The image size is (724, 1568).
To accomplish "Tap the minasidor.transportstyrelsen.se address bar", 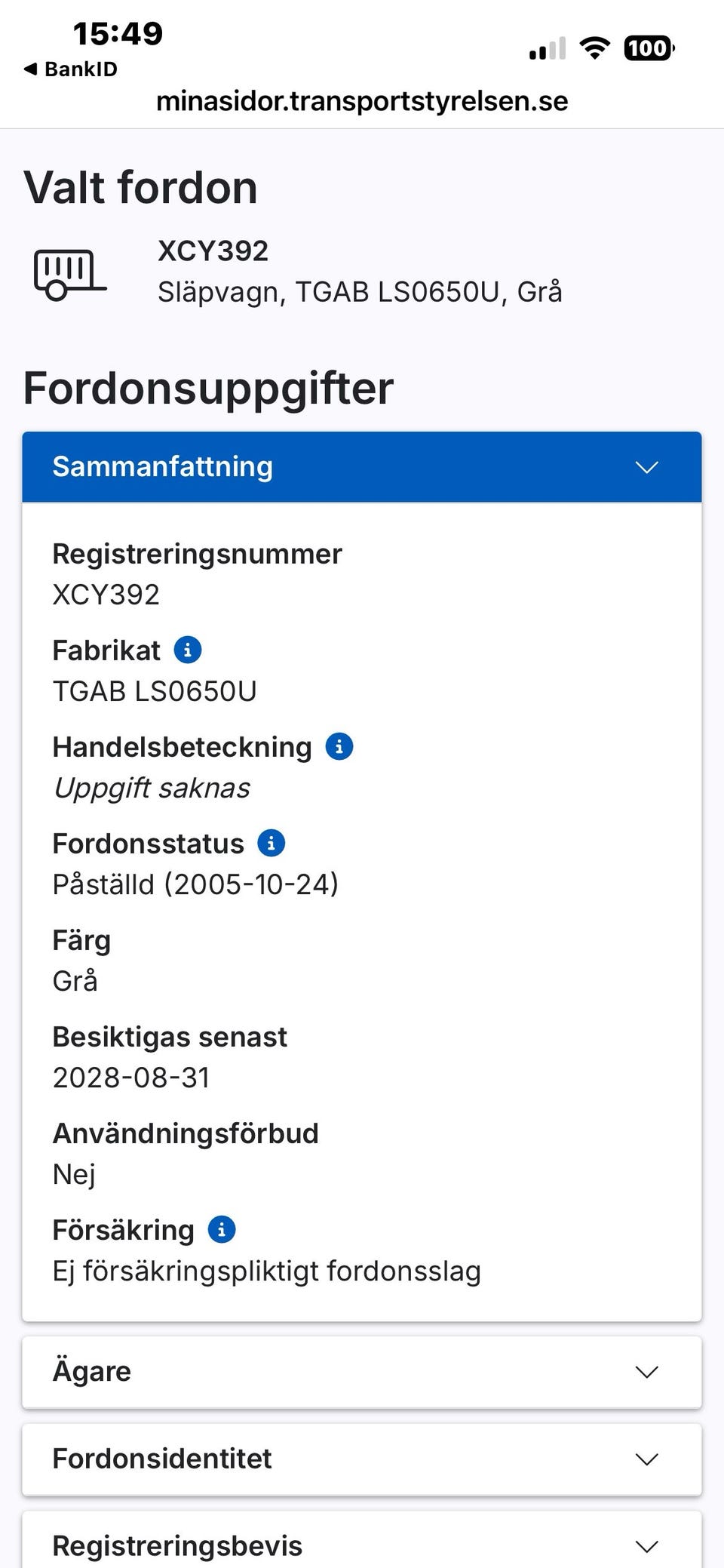I will click(362, 101).
